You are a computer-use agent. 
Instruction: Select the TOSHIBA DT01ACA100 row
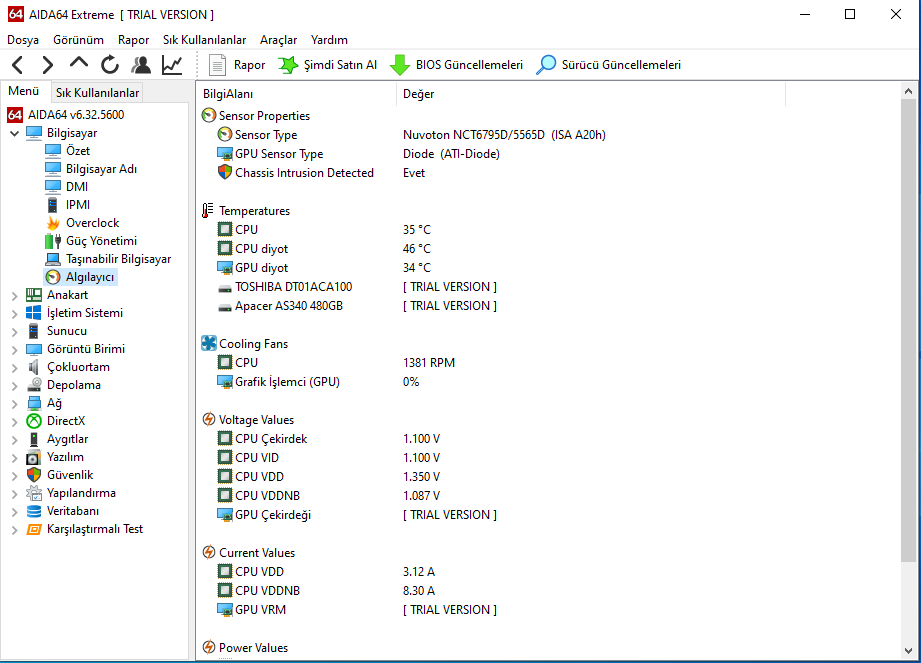coord(357,287)
